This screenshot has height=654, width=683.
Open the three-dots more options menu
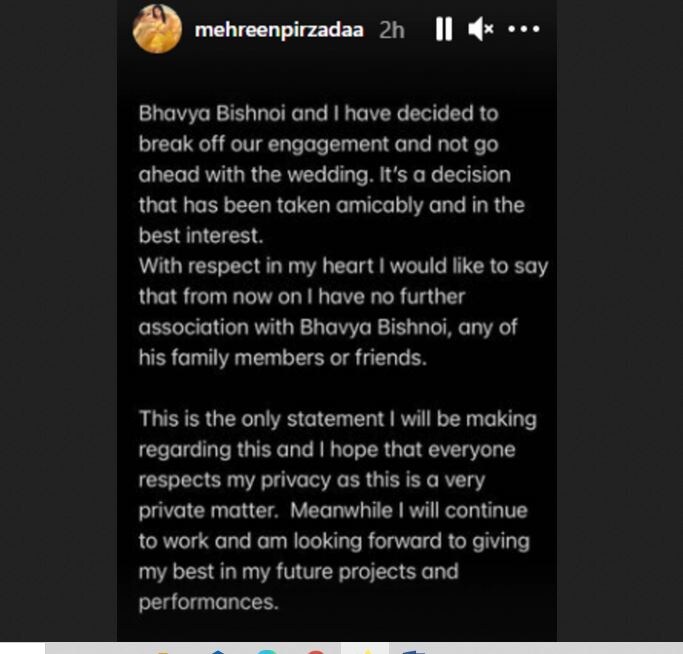[x=523, y=30]
